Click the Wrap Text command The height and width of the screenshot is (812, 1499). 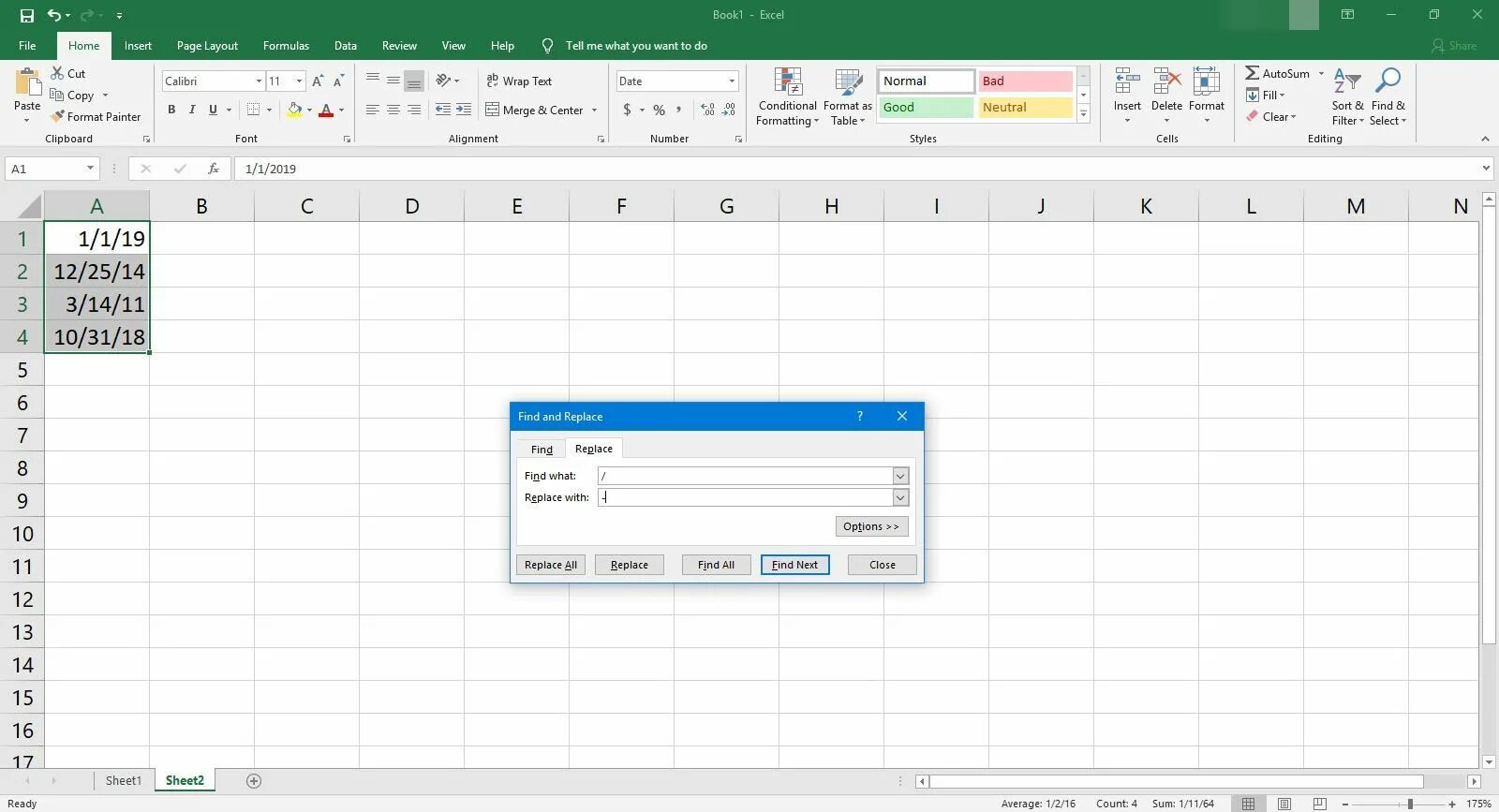point(519,81)
